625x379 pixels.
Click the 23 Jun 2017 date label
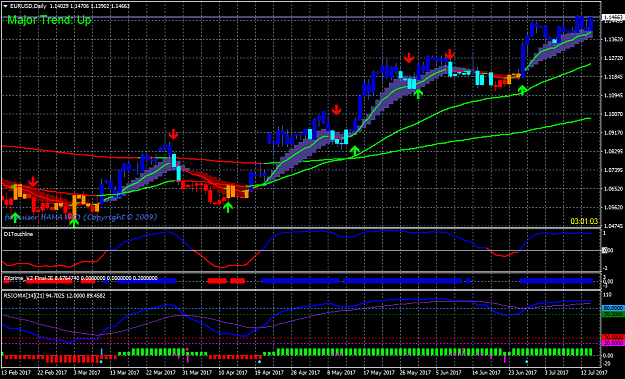[x=522, y=373]
